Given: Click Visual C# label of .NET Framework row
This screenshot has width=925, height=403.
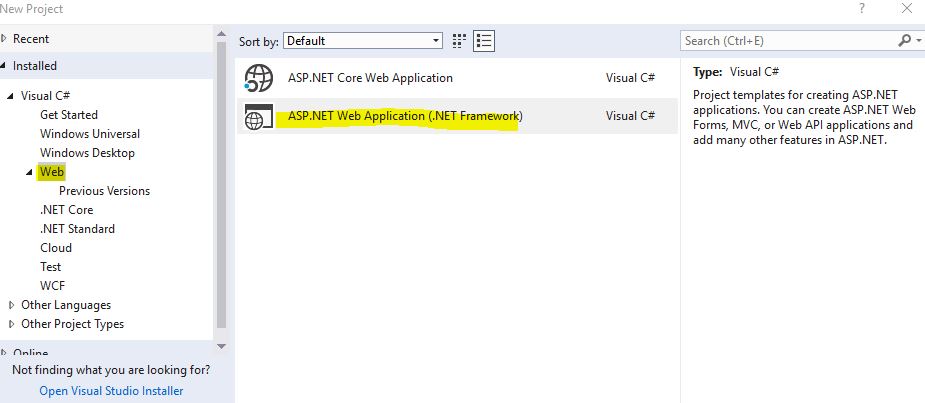Looking at the screenshot, I should coord(630,116).
